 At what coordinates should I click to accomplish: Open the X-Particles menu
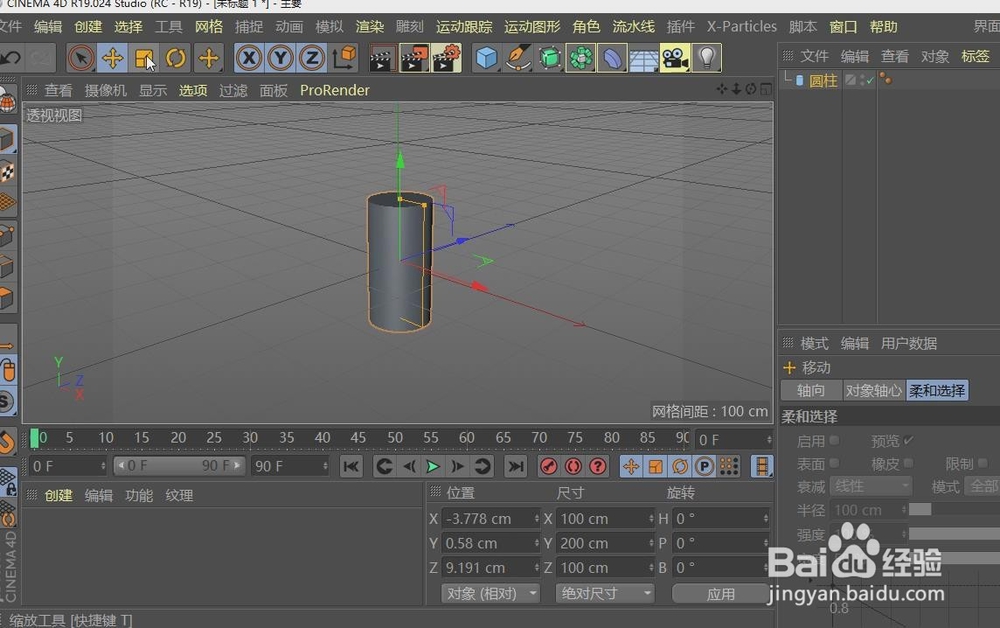(742, 27)
